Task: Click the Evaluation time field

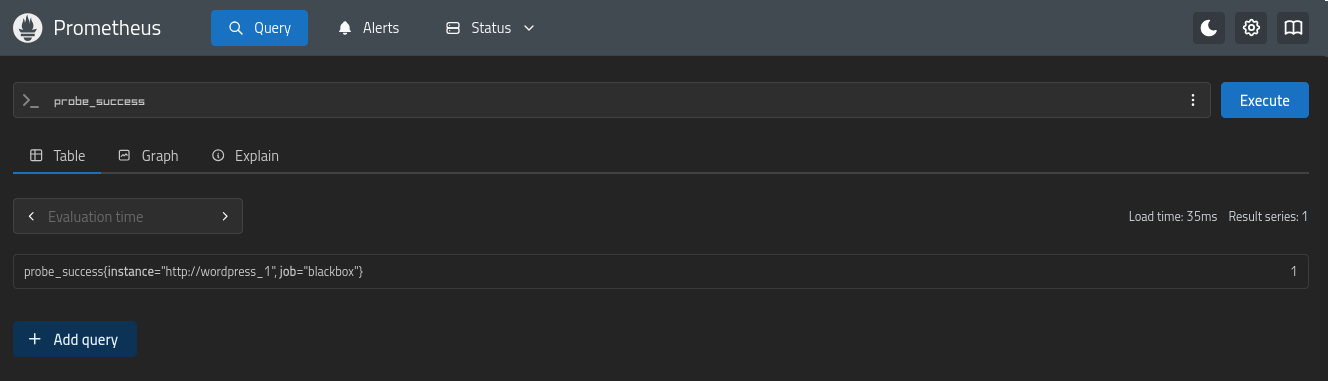Action: (128, 216)
